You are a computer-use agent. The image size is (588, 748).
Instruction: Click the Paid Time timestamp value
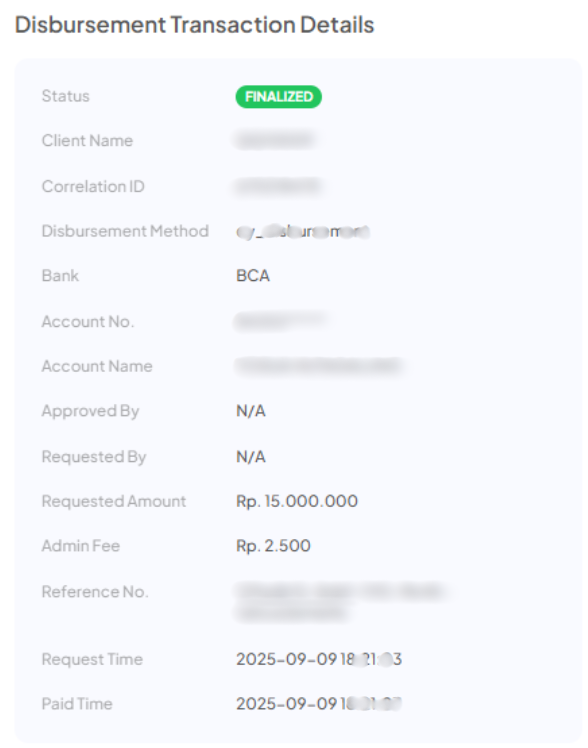pos(319,704)
